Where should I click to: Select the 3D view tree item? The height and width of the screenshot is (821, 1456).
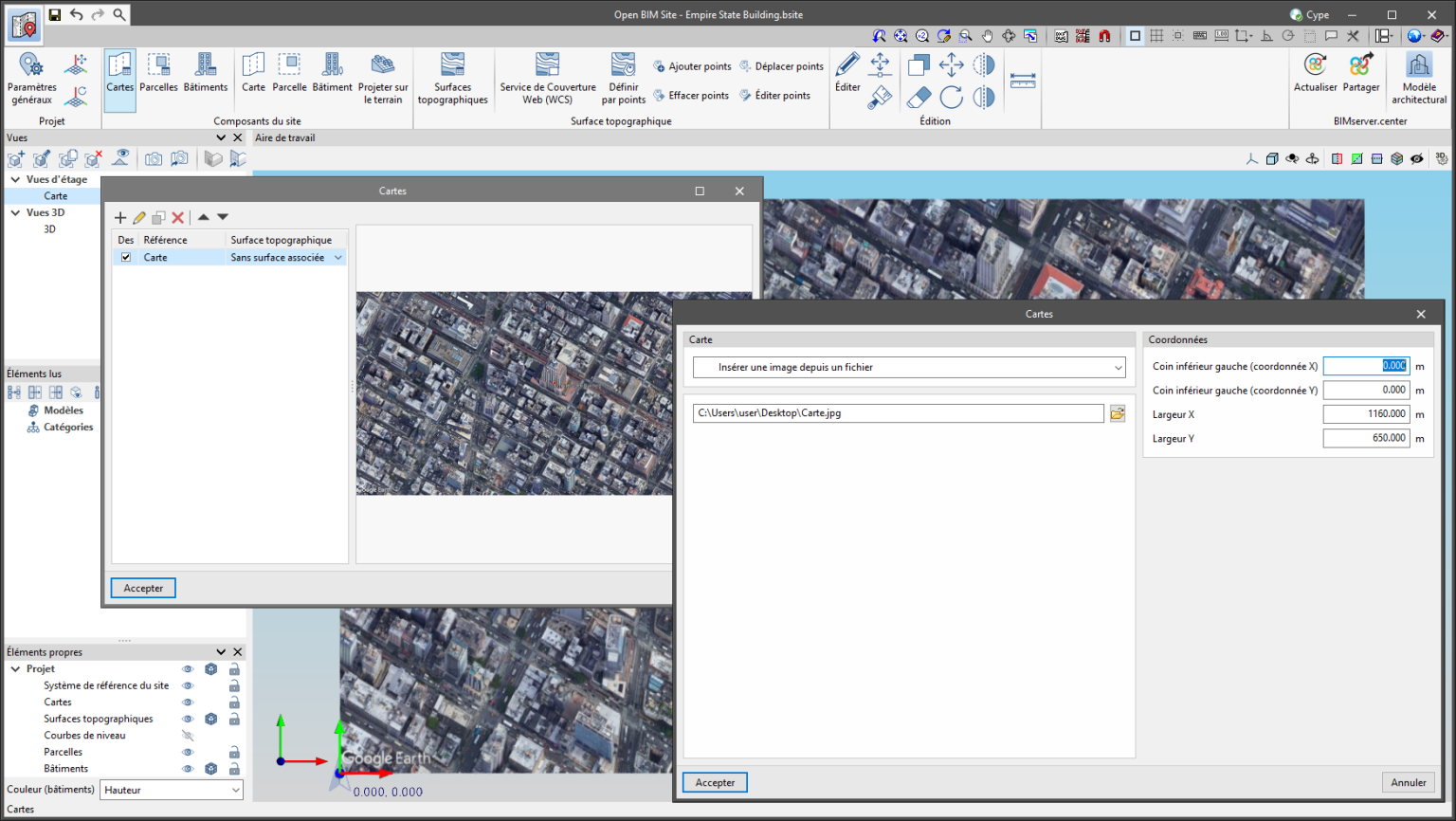[50, 229]
